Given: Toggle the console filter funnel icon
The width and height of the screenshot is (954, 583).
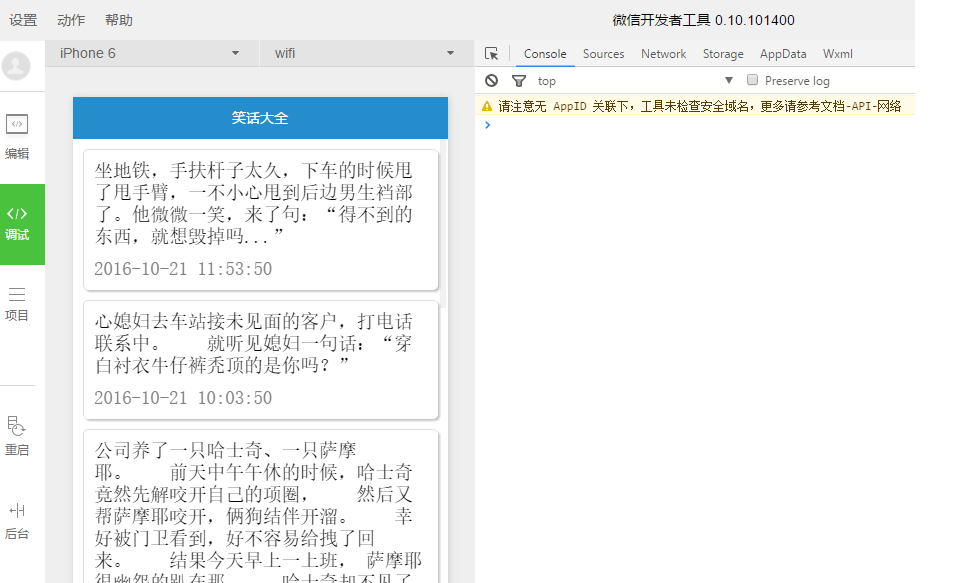Looking at the screenshot, I should click(519, 80).
